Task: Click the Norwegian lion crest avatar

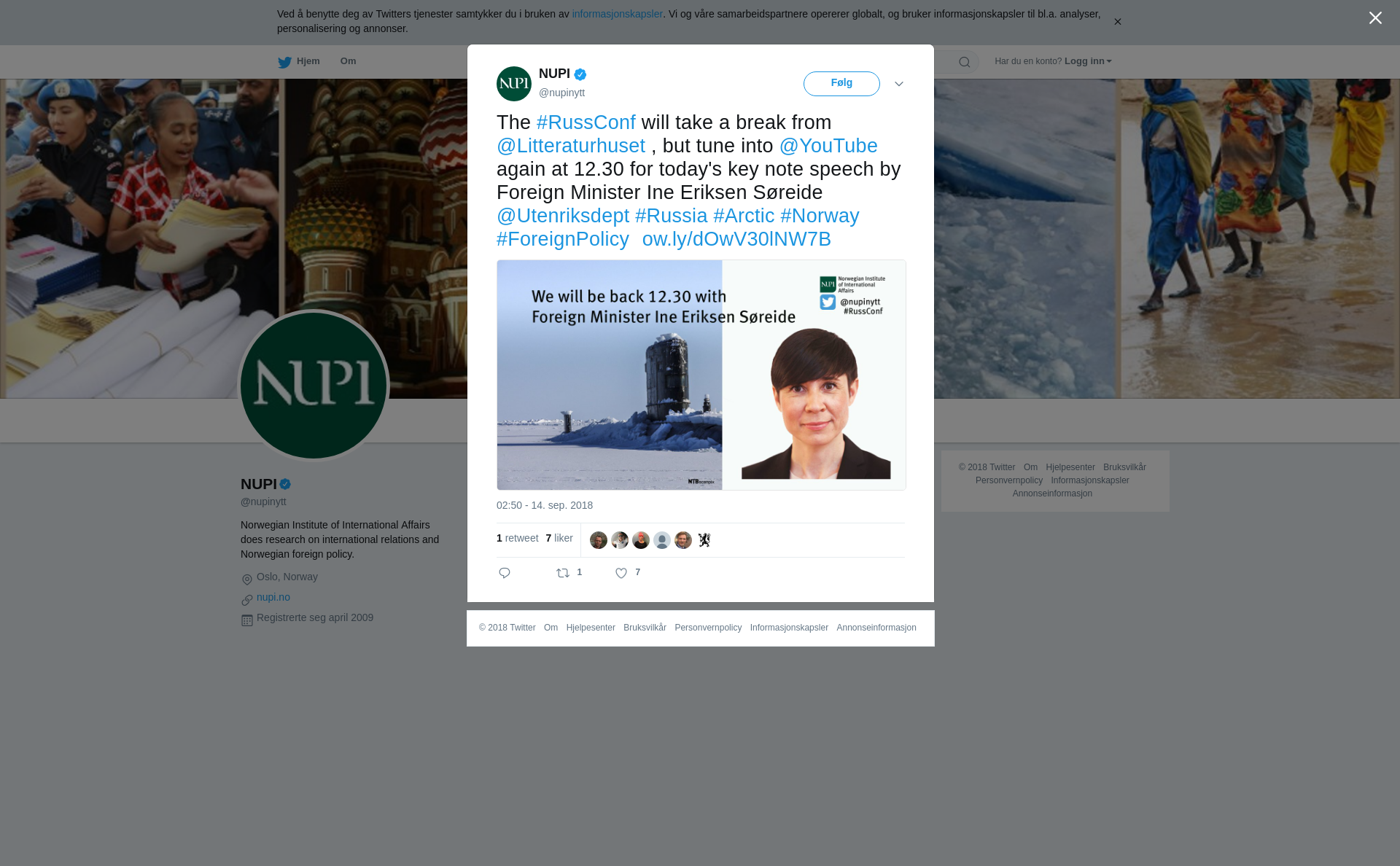Action: pyautogui.click(x=704, y=540)
